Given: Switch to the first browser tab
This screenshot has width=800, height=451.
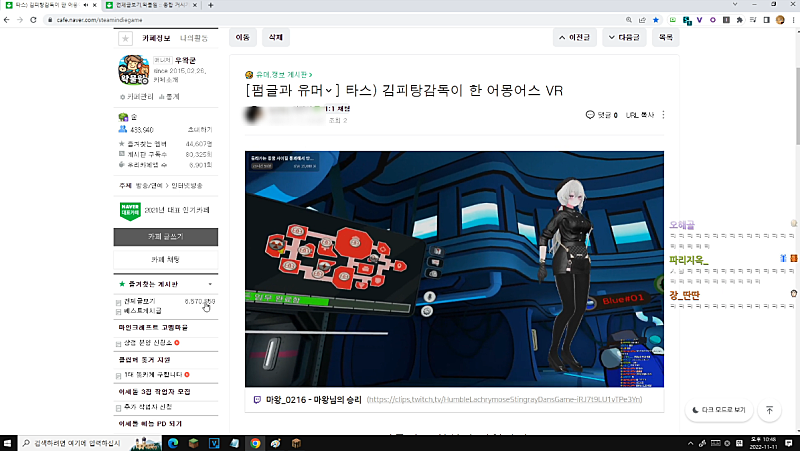Looking at the screenshot, I should [x=49, y=5].
